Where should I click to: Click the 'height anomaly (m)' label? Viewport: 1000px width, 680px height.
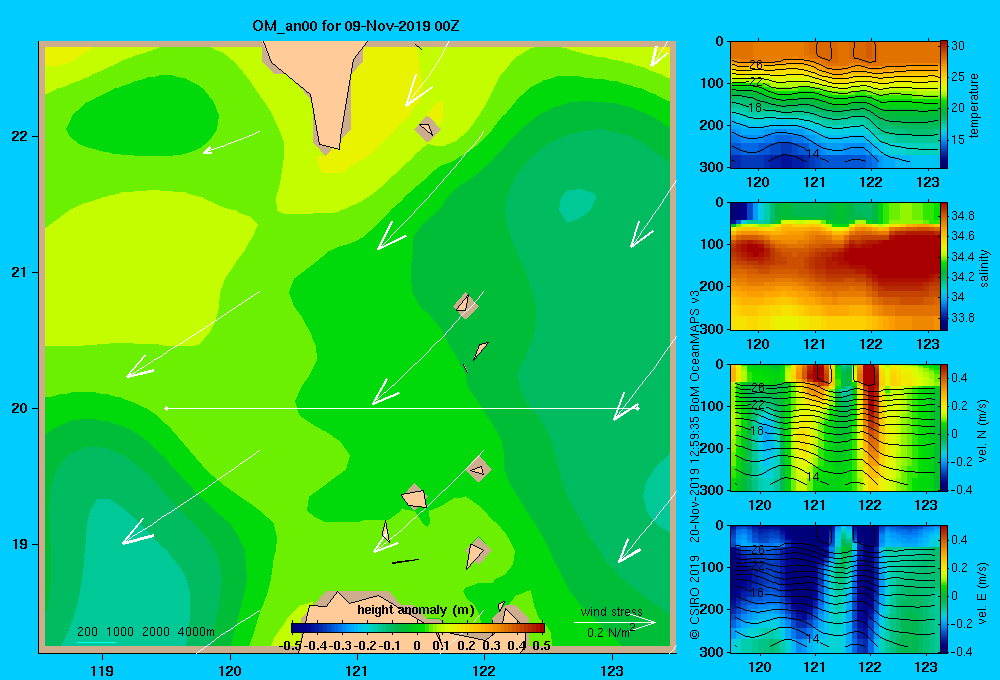click(416, 610)
